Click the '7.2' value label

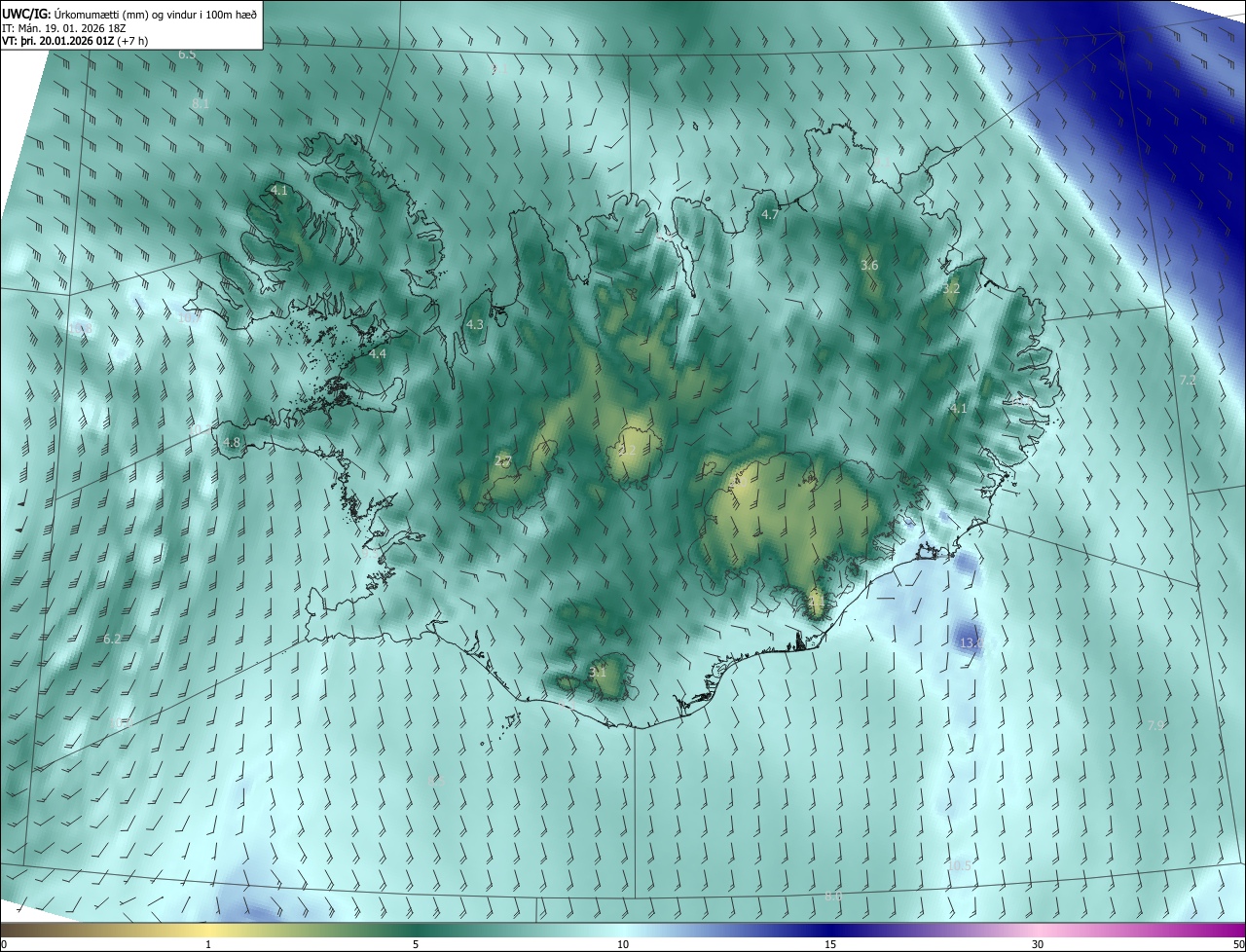[1188, 380]
